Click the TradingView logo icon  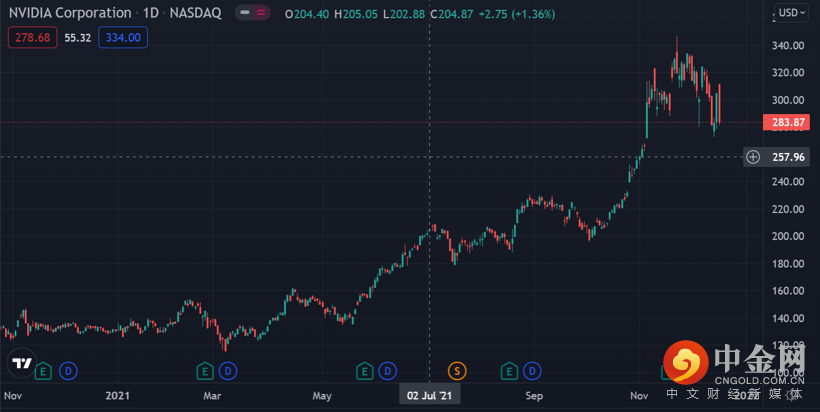click(19, 363)
